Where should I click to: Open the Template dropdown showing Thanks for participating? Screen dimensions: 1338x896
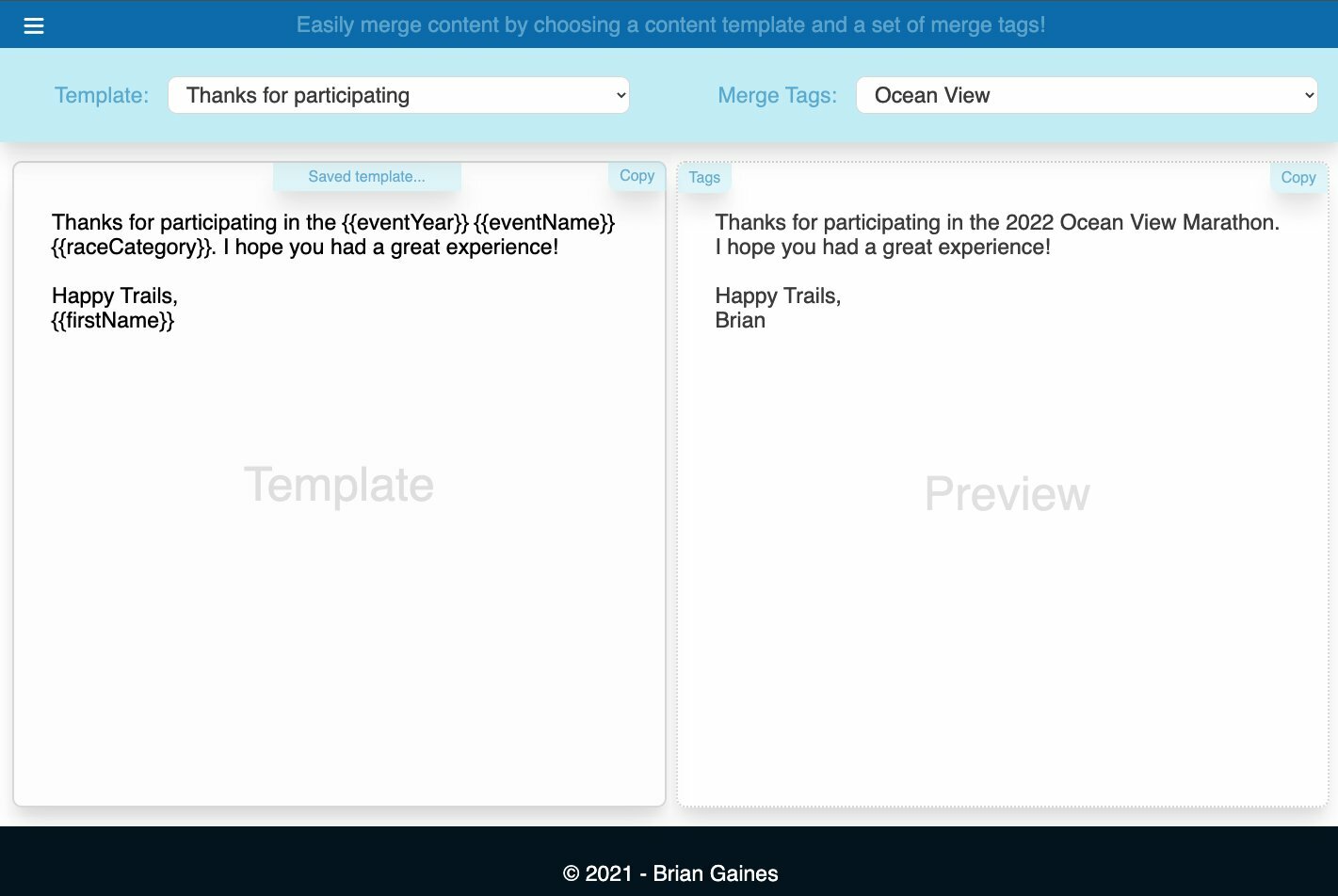pyautogui.click(x=398, y=95)
